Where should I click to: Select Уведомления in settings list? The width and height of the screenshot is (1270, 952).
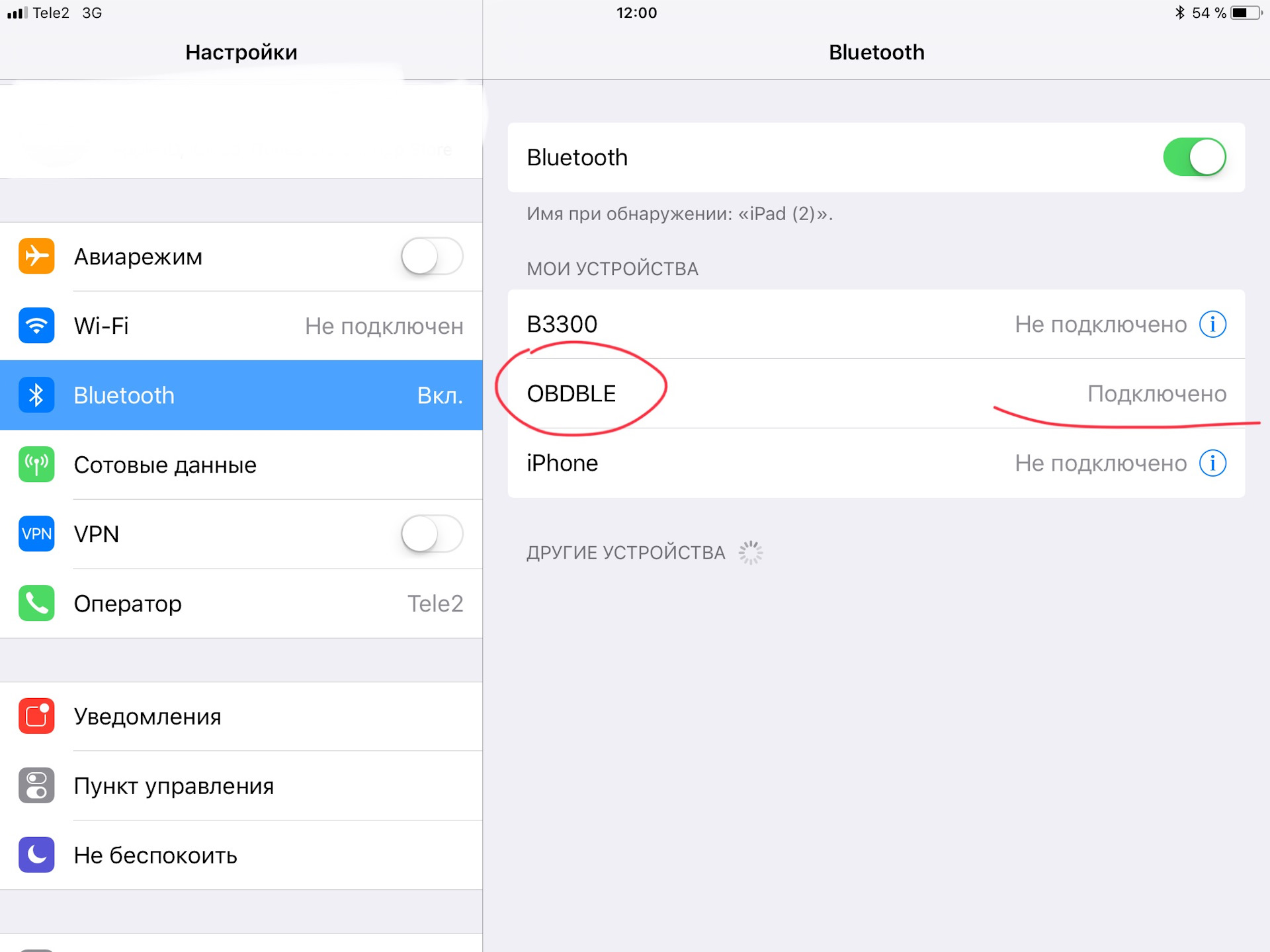click(241, 716)
